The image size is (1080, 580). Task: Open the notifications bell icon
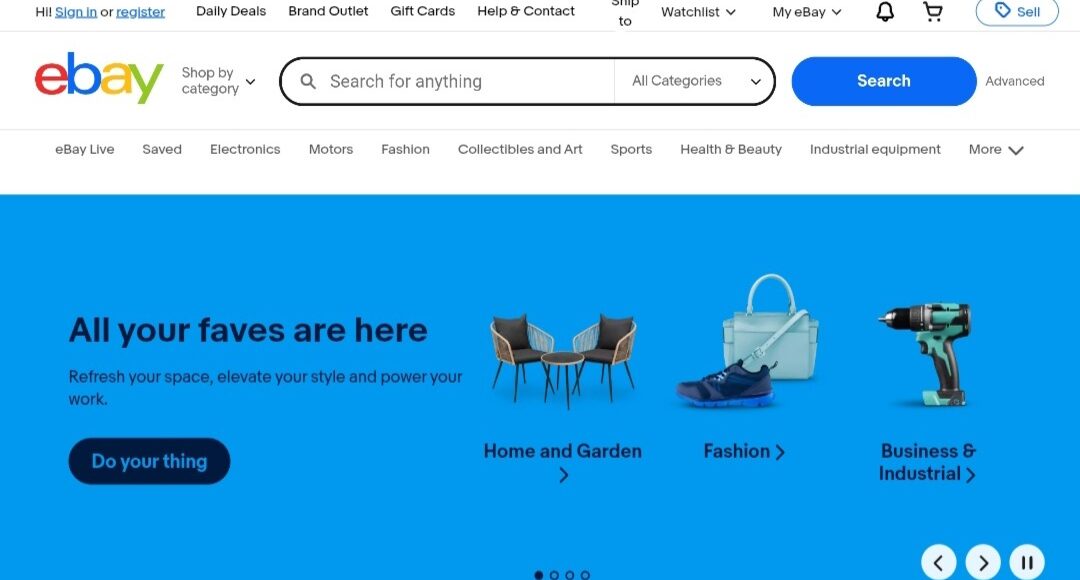click(885, 12)
